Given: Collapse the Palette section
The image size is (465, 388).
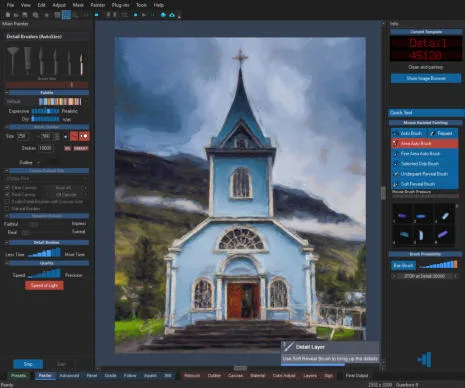Looking at the screenshot, I should tap(6, 92).
